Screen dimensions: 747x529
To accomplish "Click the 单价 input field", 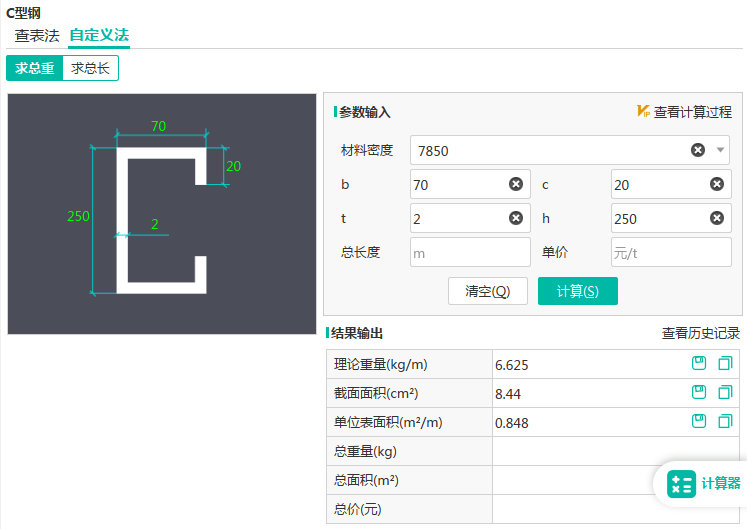I will click(671, 253).
